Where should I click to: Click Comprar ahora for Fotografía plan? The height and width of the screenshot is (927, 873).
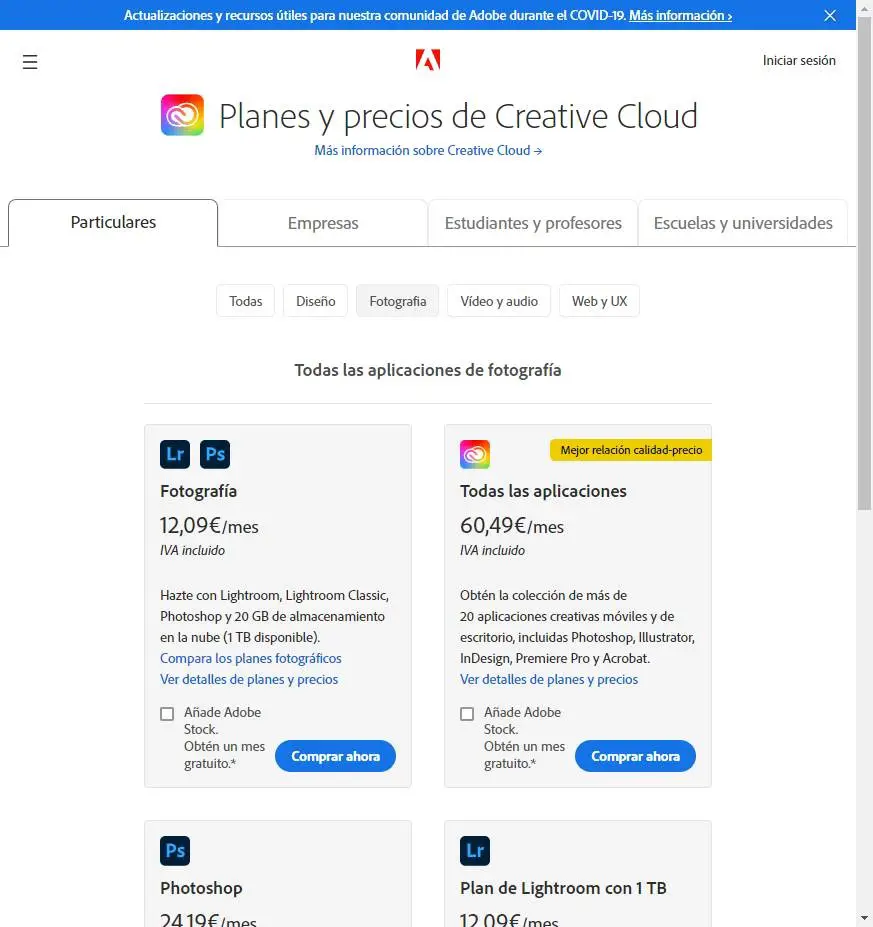pos(335,756)
